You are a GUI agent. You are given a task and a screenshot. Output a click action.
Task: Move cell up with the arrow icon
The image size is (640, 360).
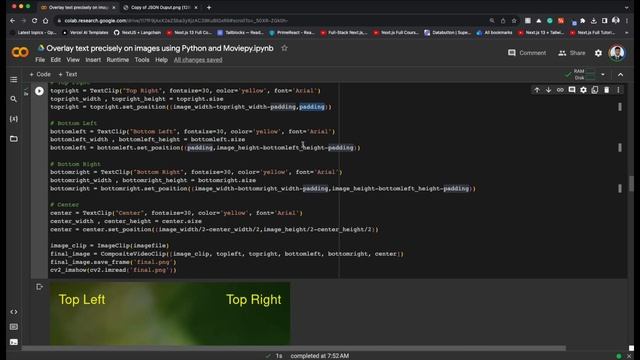click(537, 90)
